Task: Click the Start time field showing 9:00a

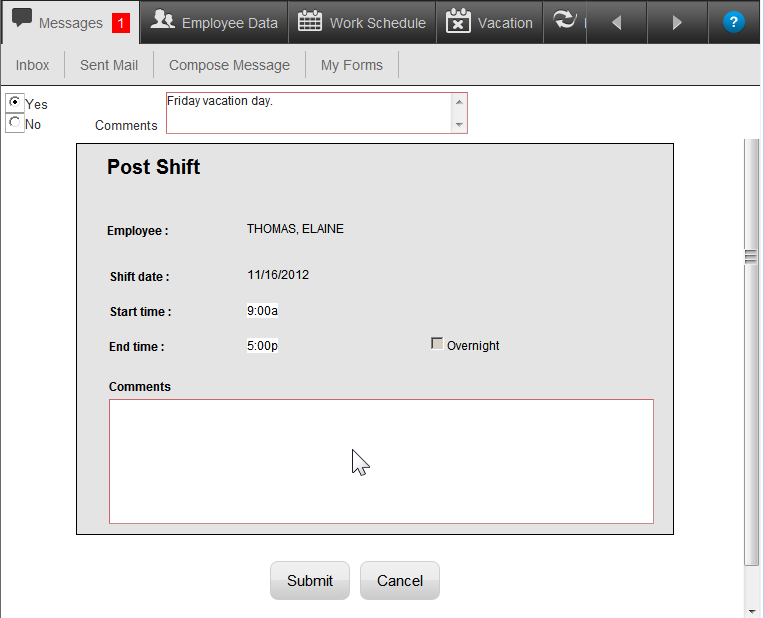Action: 262,311
